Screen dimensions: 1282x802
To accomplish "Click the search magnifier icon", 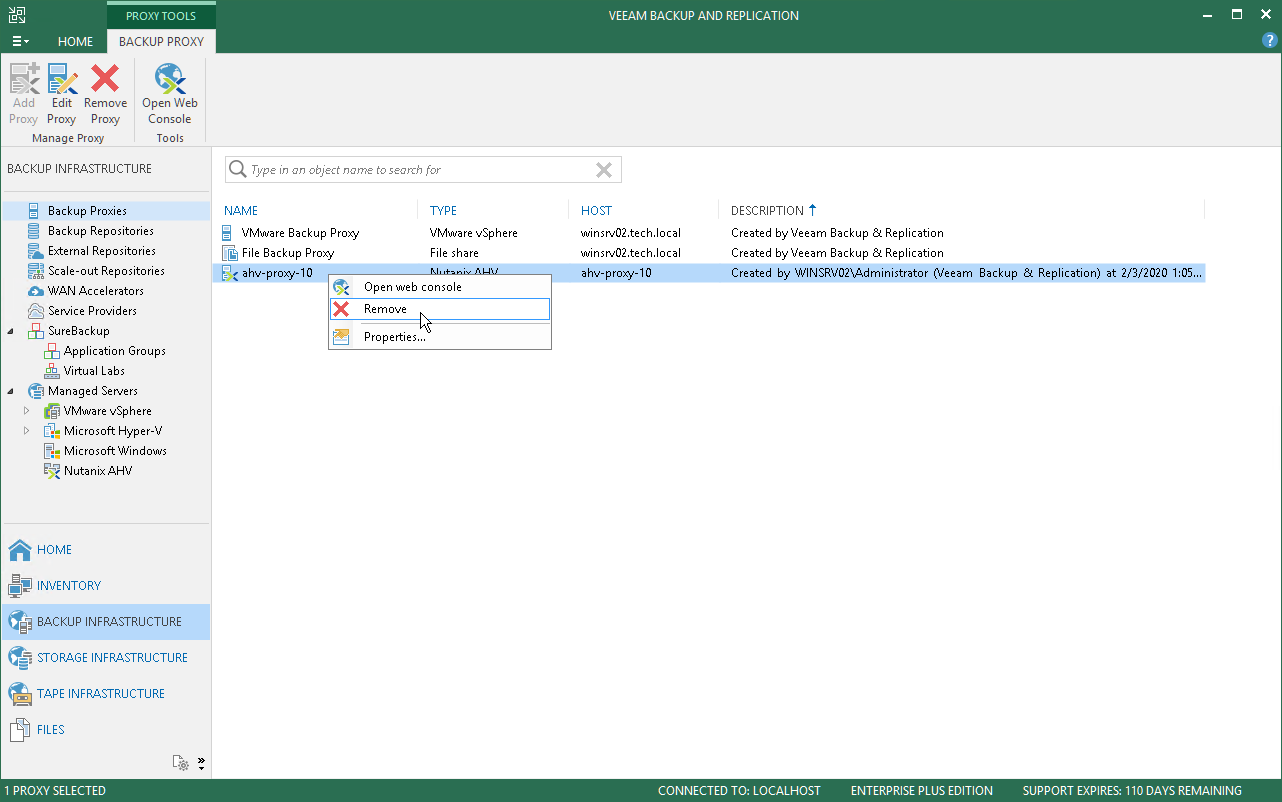I will pyautogui.click(x=238, y=170).
